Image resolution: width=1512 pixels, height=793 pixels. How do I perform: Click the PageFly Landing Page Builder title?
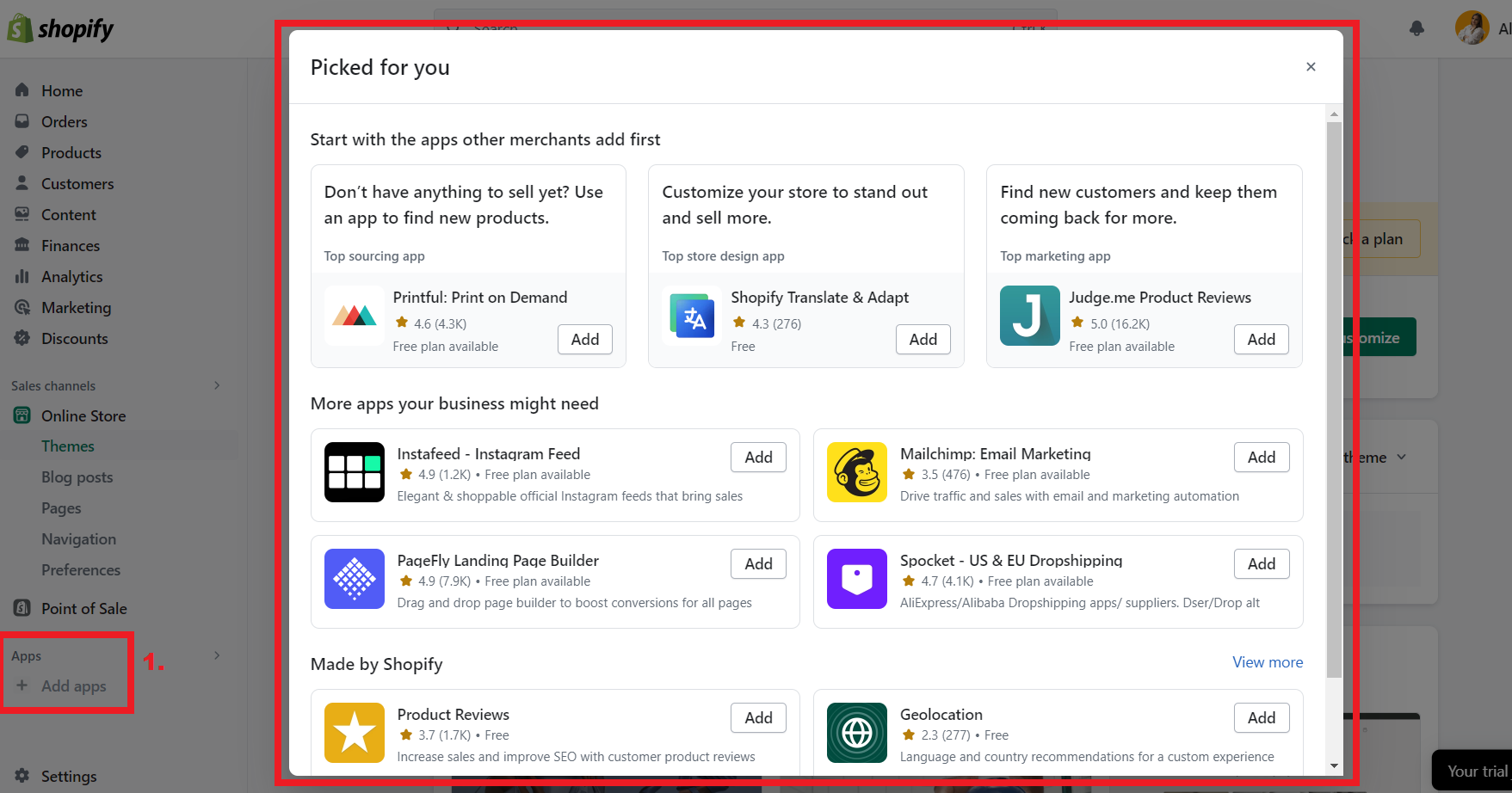coord(498,561)
